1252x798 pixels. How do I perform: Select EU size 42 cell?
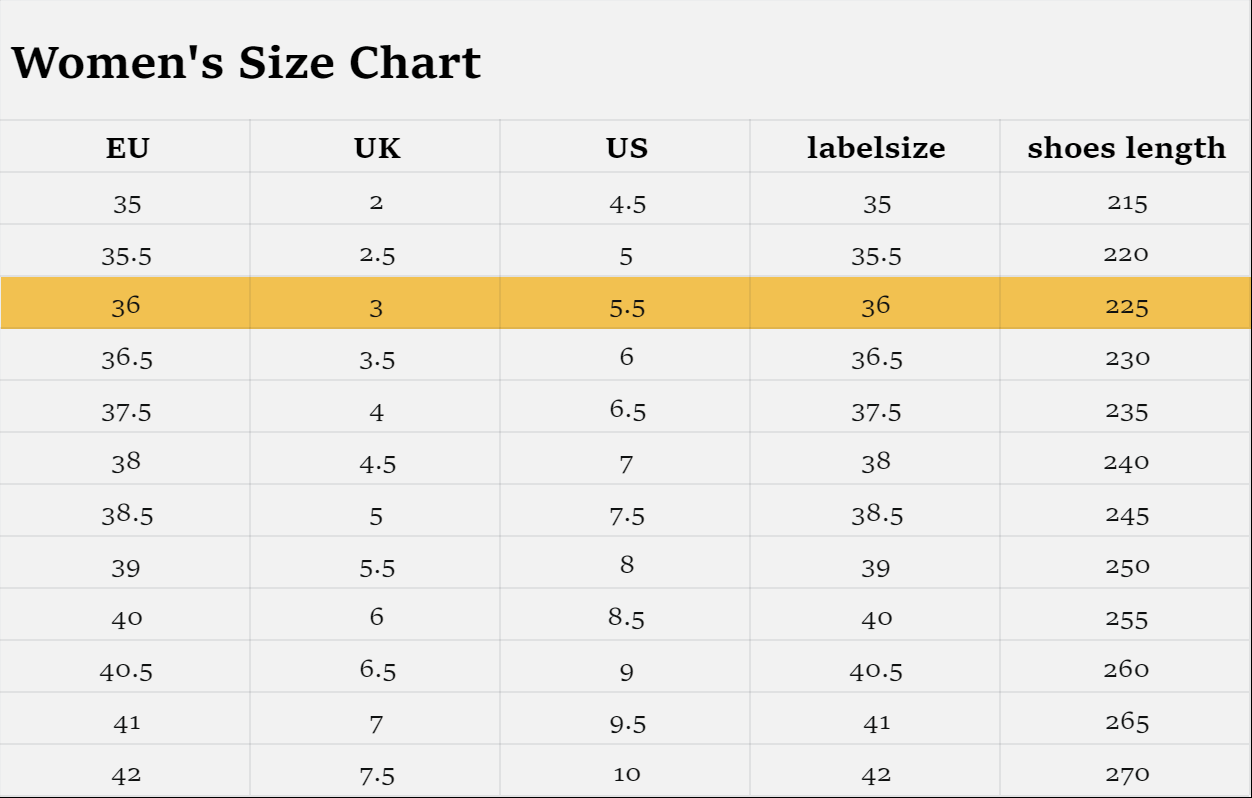pos(127,774)
